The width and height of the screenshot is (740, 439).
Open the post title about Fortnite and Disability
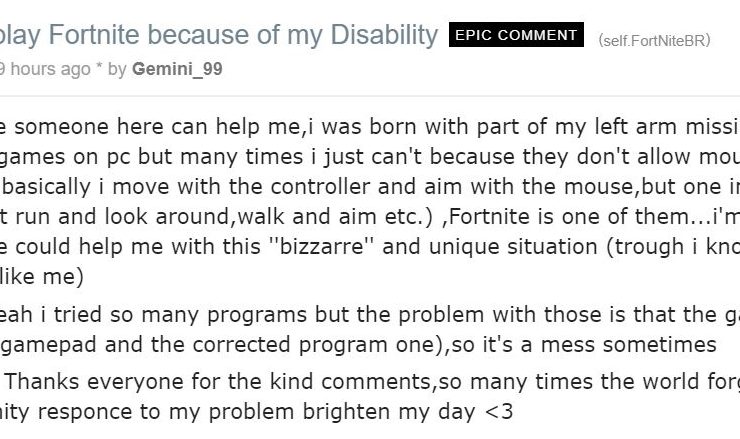click(219, 35)
